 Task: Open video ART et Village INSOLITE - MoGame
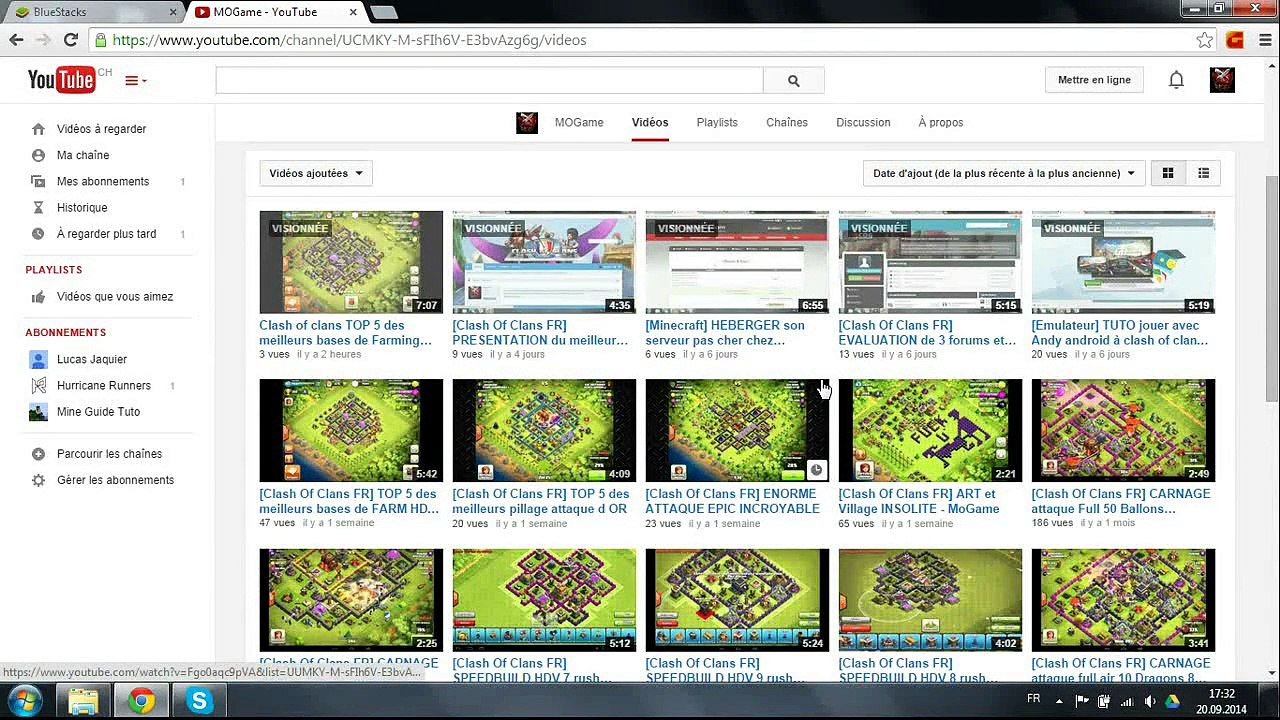919,501
